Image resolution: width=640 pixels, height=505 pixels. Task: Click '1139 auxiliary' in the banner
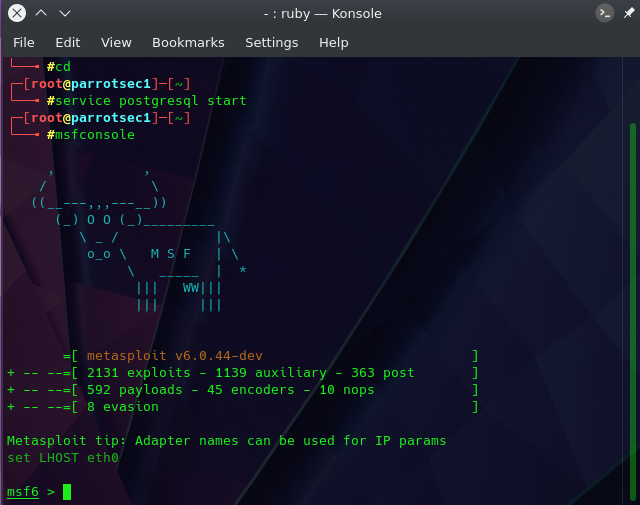point(271,372)
